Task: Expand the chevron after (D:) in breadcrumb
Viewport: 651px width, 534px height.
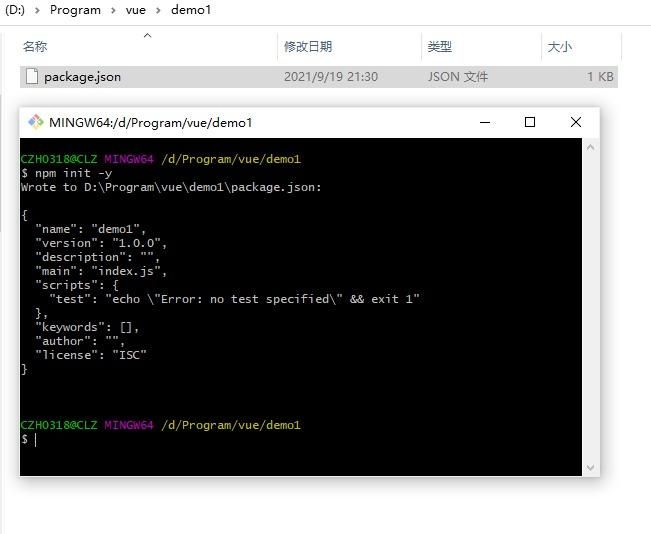Action: click(x=38, y=10)
